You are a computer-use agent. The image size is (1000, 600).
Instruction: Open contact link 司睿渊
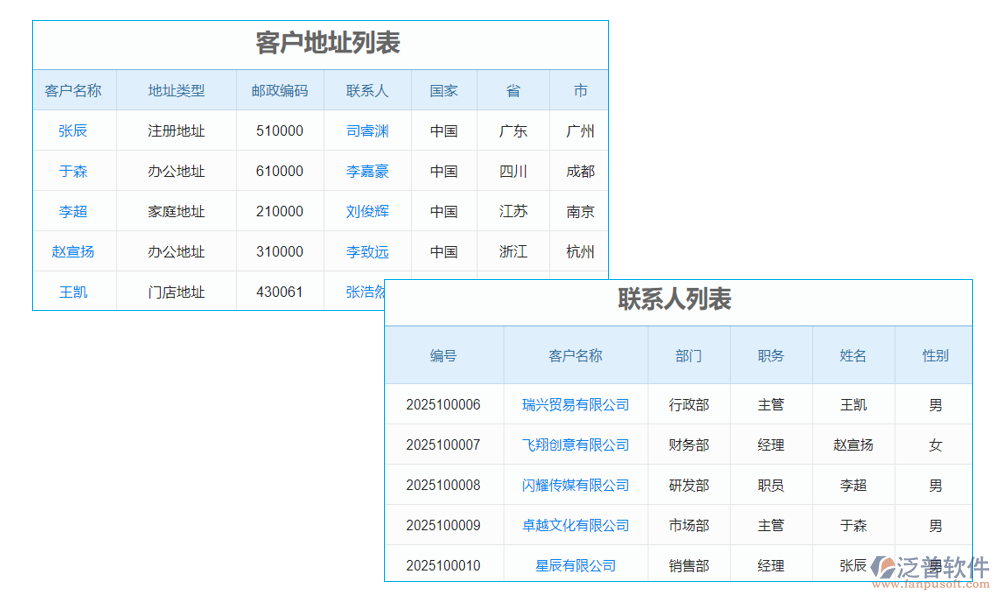tap(367, 131)
